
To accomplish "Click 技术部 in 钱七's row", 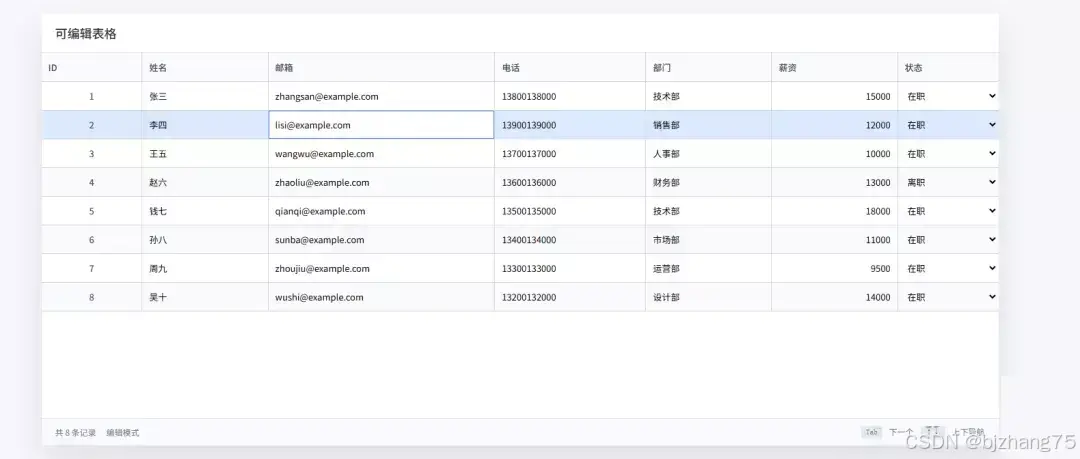I will [x=708, y=211].
